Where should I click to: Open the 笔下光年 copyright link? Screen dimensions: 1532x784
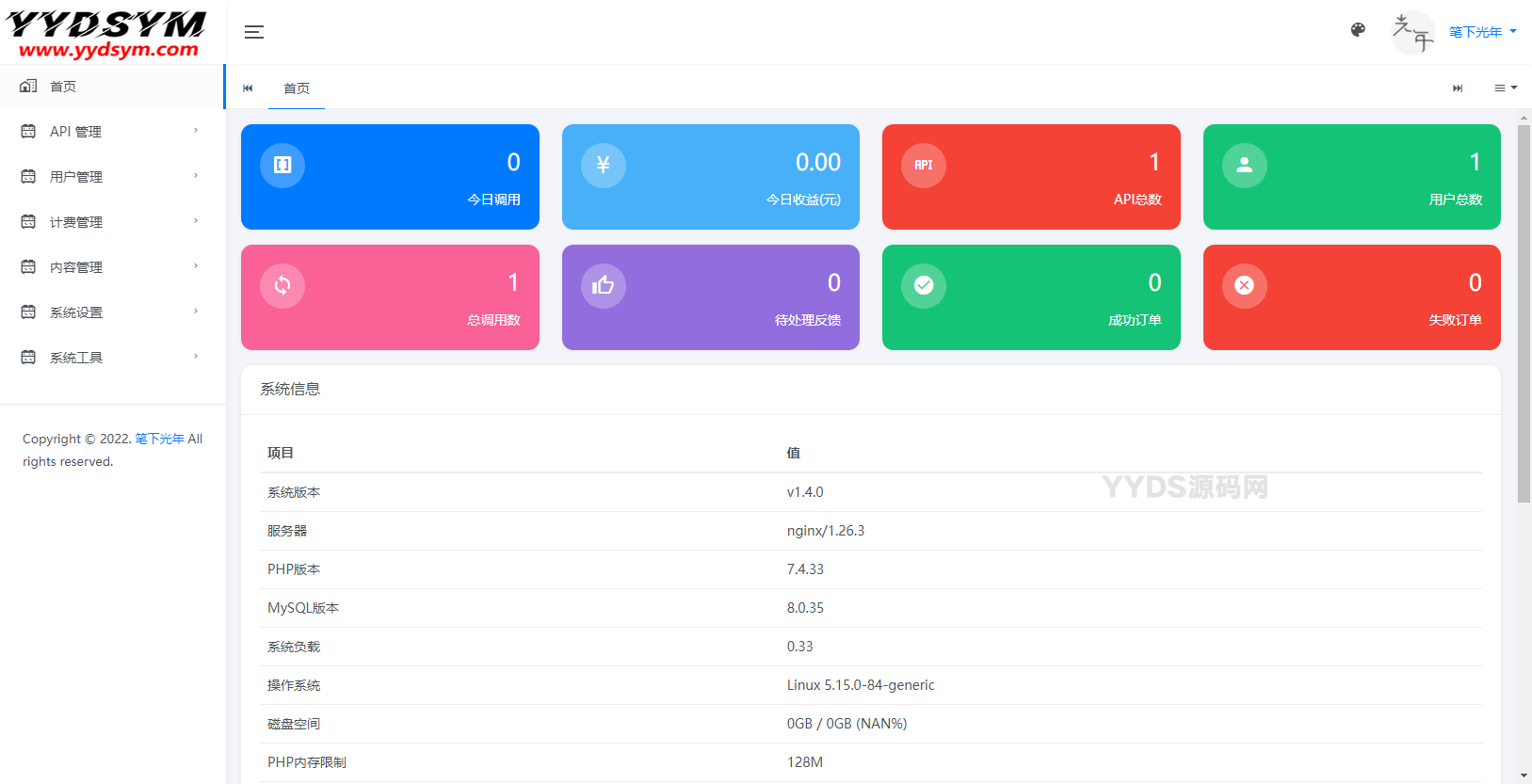point(159,440)
